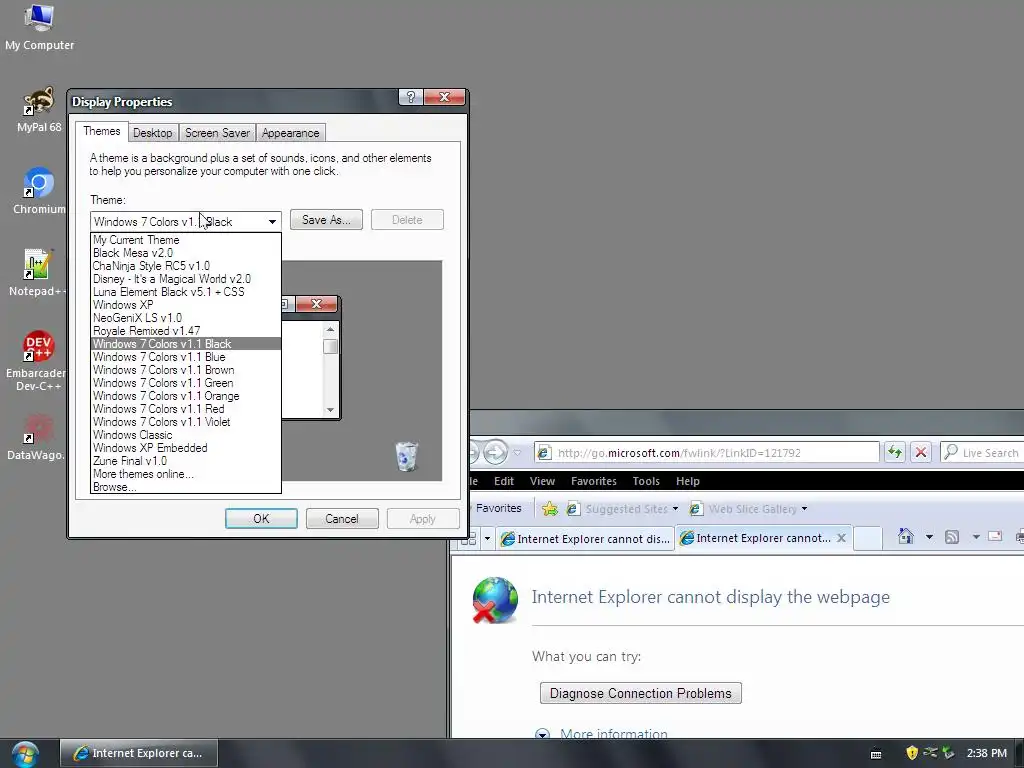Click the Save As button

pos(326,220)
